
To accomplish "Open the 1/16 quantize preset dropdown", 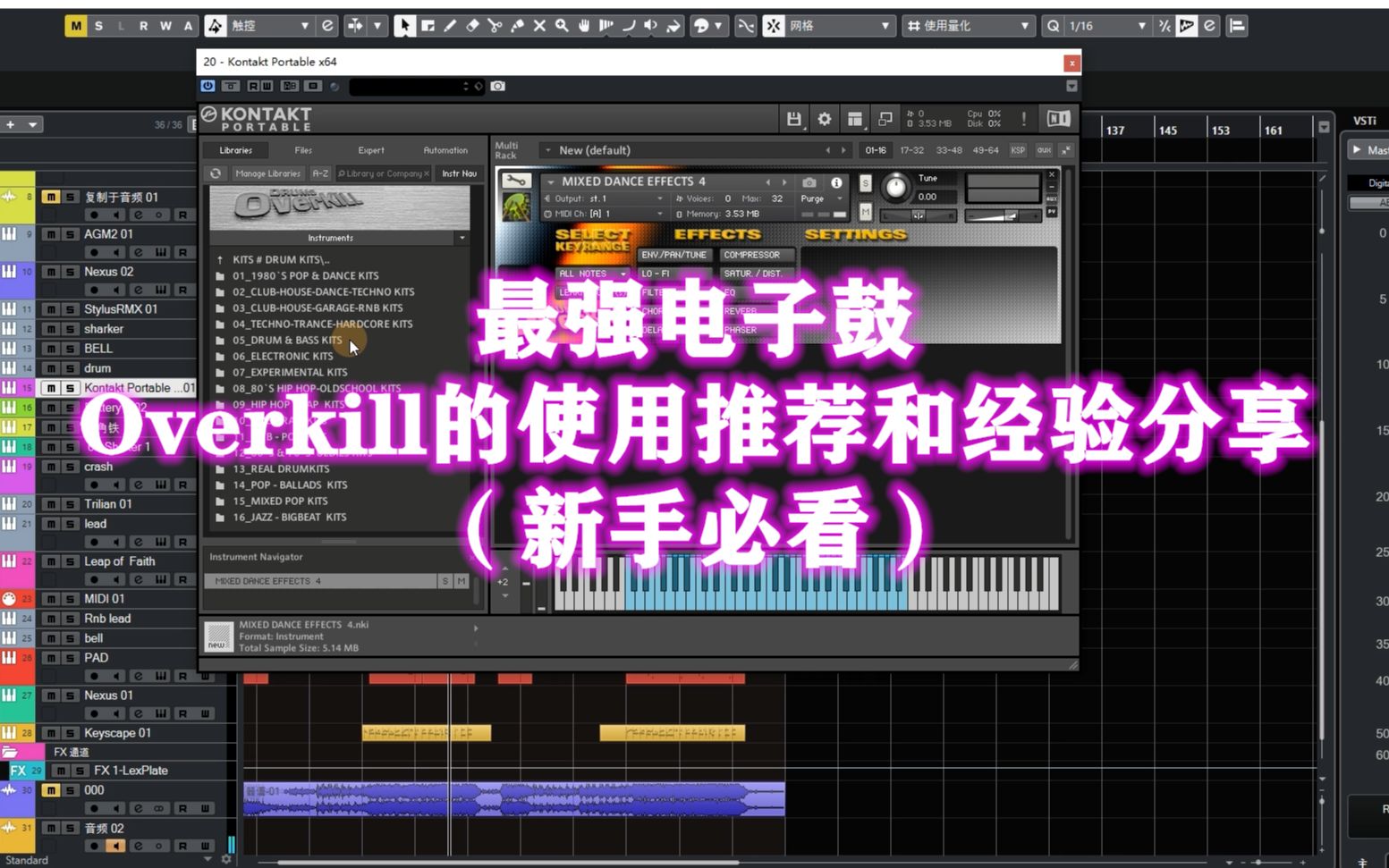I will click(x=1107, y=26).
